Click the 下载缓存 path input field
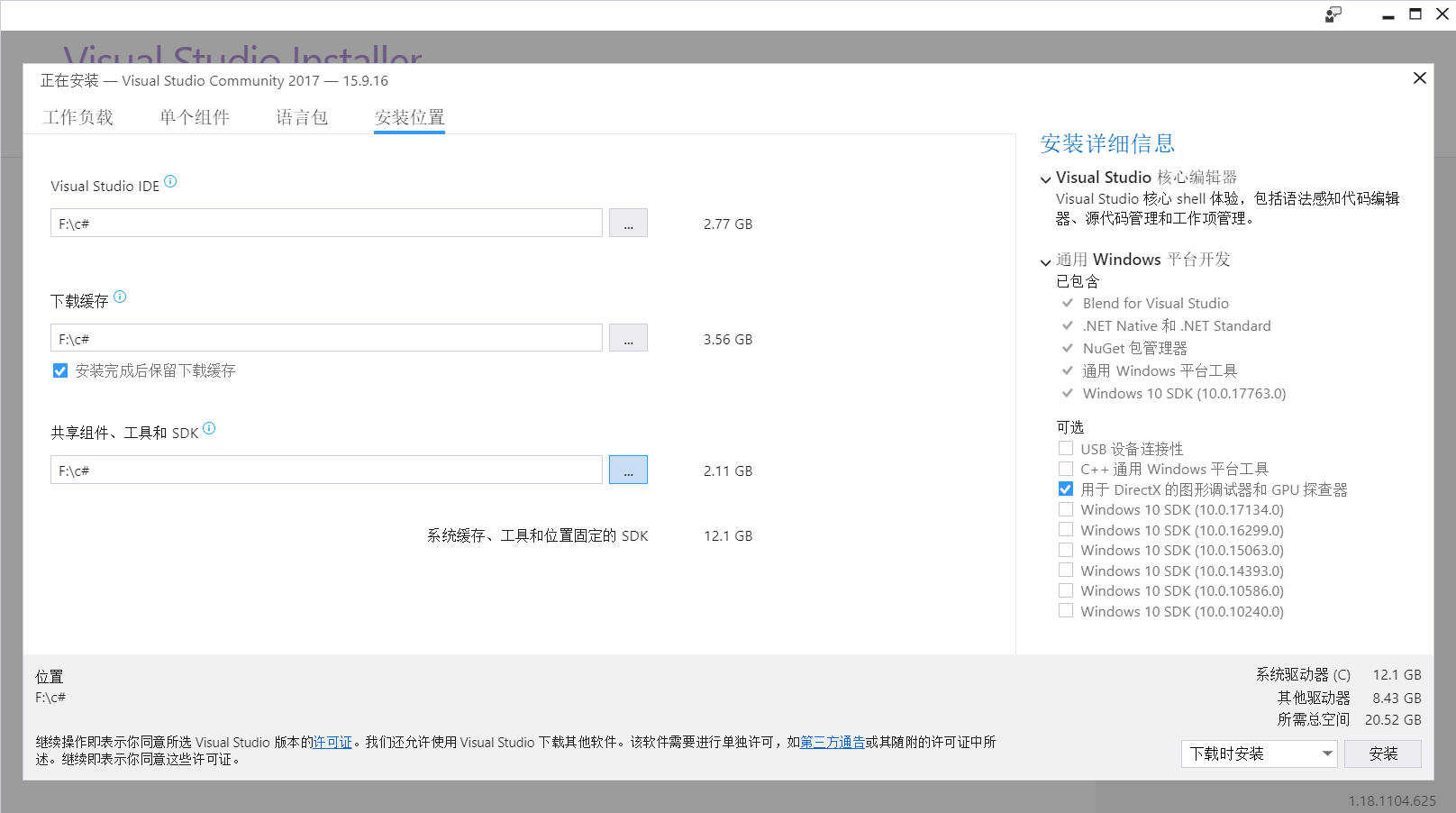The width and height of the screenshot is (1456, 813). [326, 338]
